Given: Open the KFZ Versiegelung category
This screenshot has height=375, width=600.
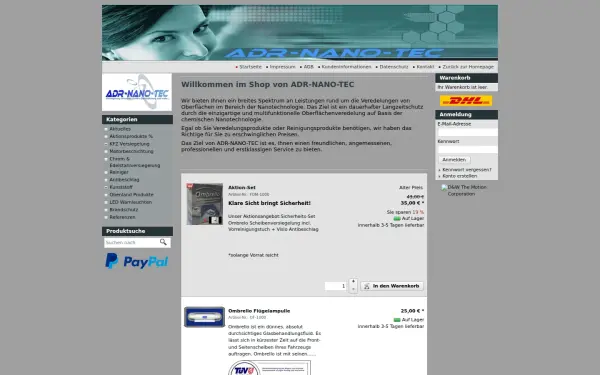Looking at the screenshot, I should coord(129,144).
